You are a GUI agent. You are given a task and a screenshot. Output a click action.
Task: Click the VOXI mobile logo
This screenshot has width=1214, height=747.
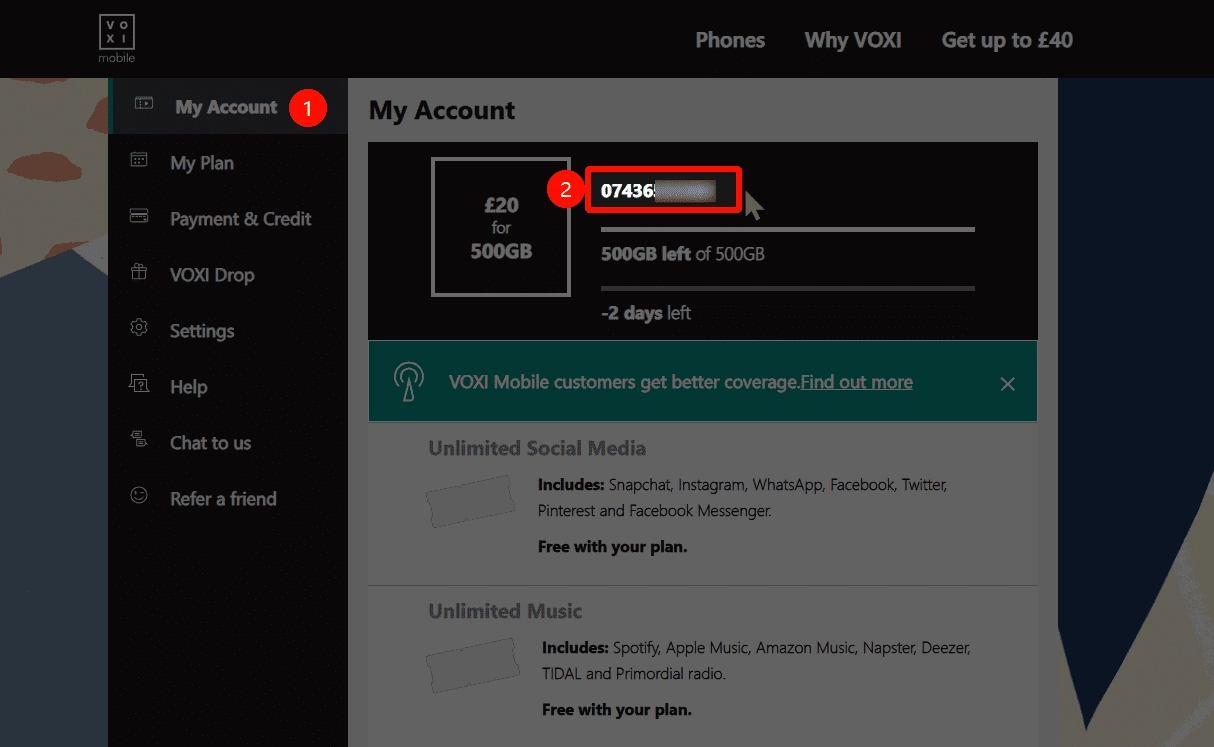[x=116, y=38]
